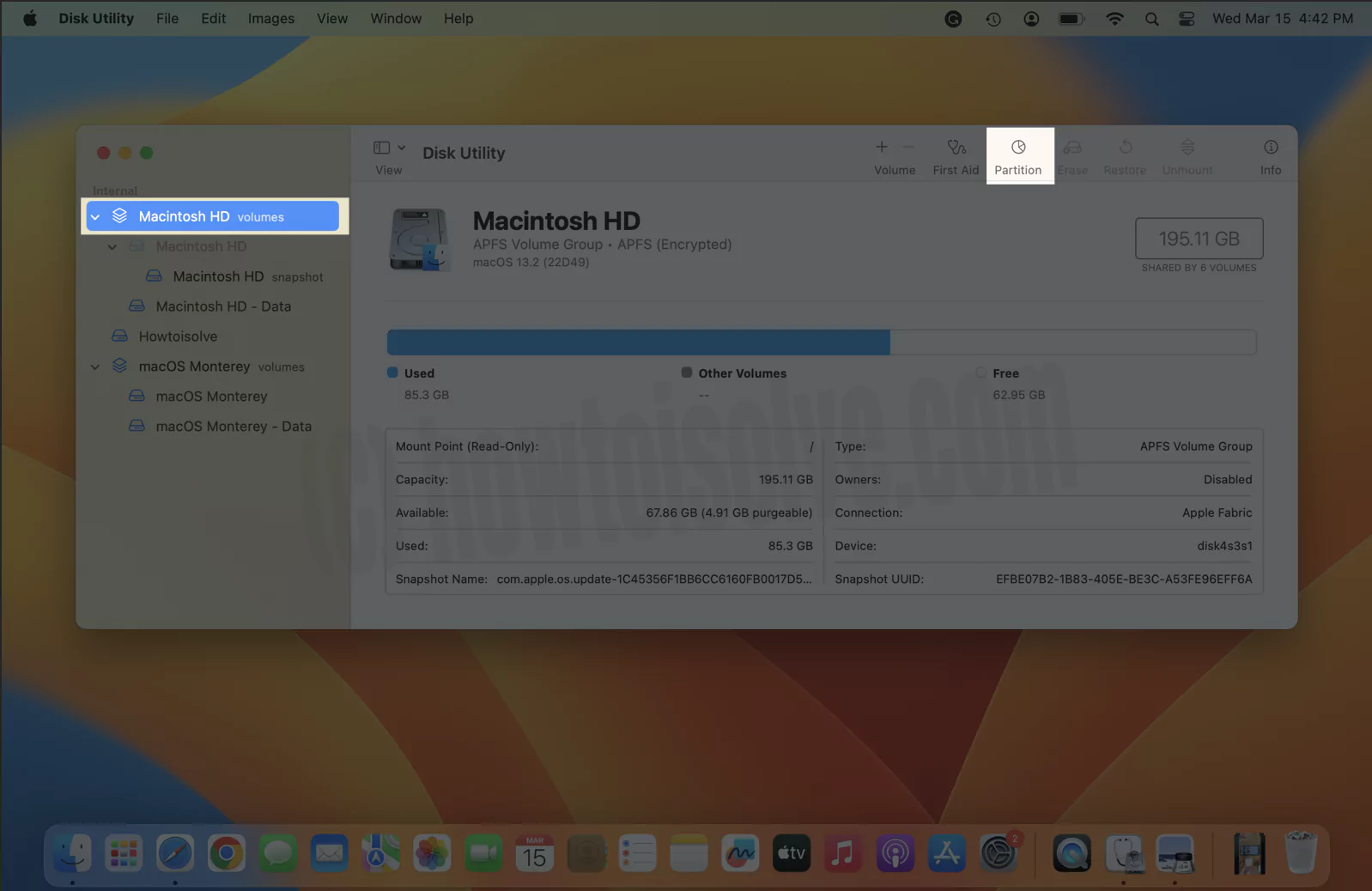The width and height of the screenshot is (1372, 891).
Task: Open Calendar from the Dock
Action: (x=535, y=853)
